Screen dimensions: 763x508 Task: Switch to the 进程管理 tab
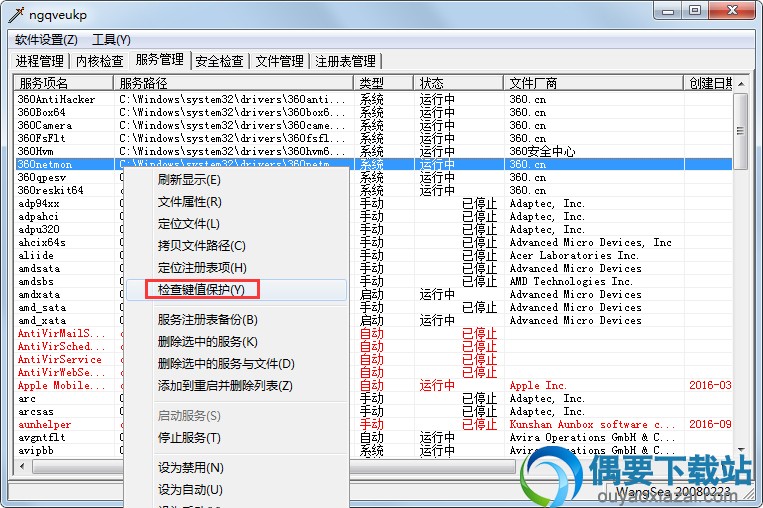tap(40, 61)
